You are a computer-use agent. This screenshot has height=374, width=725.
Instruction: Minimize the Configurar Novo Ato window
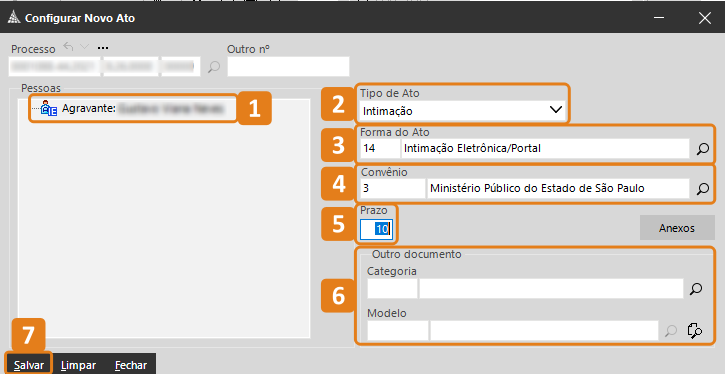point(659,18)
